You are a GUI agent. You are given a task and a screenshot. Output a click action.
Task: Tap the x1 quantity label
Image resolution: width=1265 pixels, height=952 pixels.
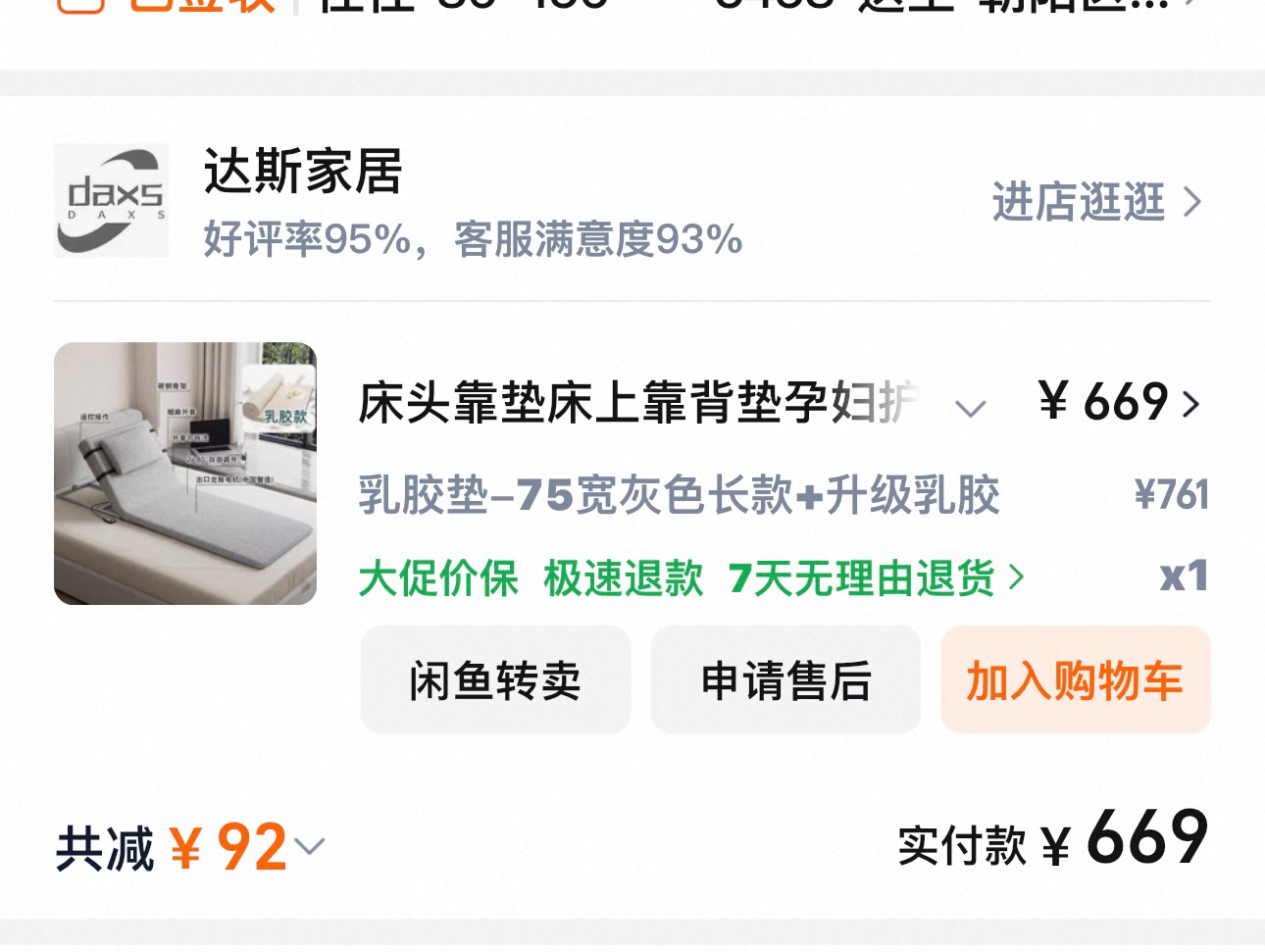coord(1184,576)
